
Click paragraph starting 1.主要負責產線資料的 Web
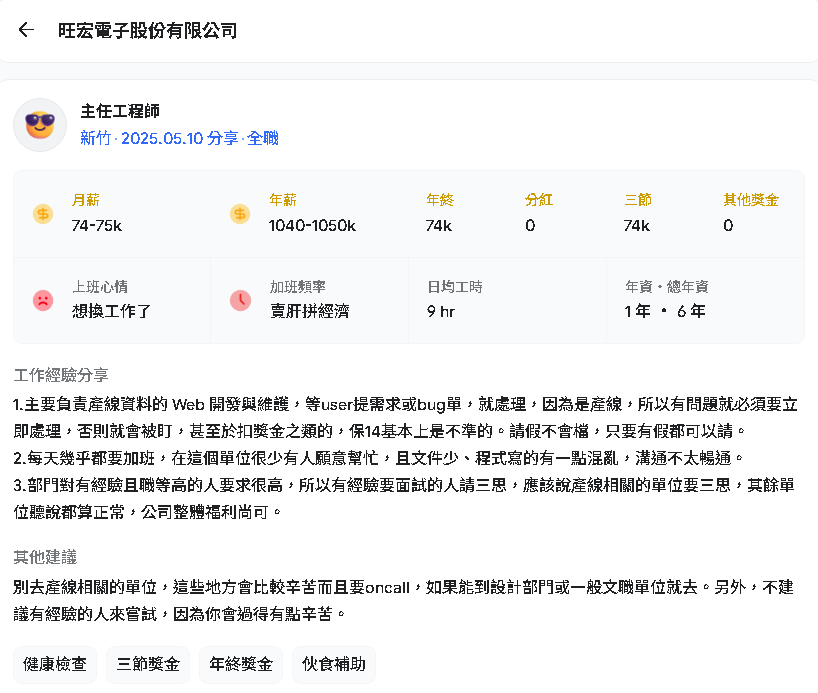405,417
